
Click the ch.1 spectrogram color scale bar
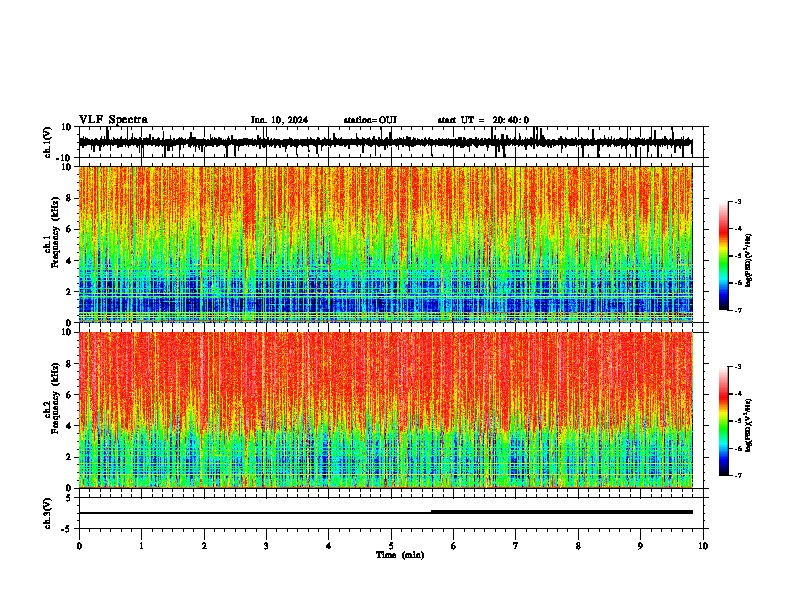[x=723, y=256]
